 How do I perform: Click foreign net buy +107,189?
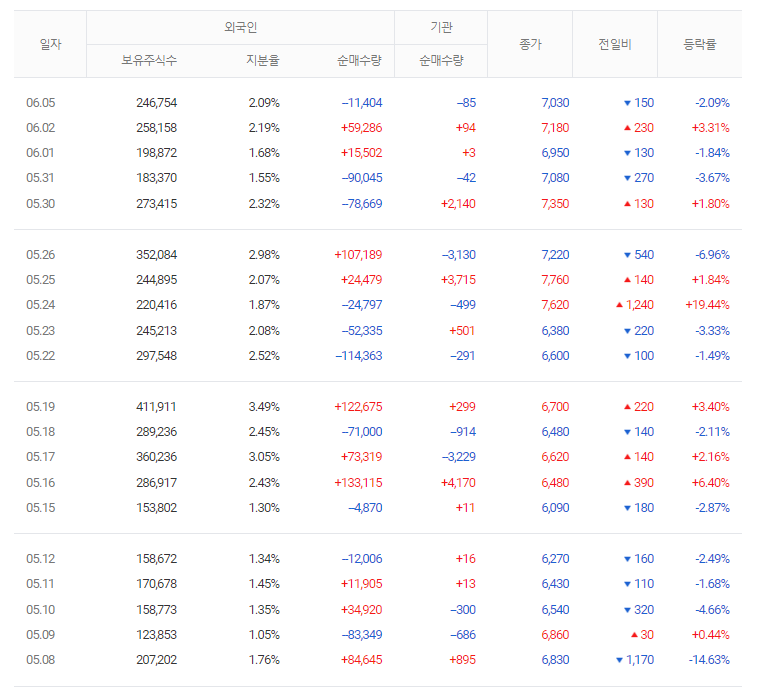(358, 254)
